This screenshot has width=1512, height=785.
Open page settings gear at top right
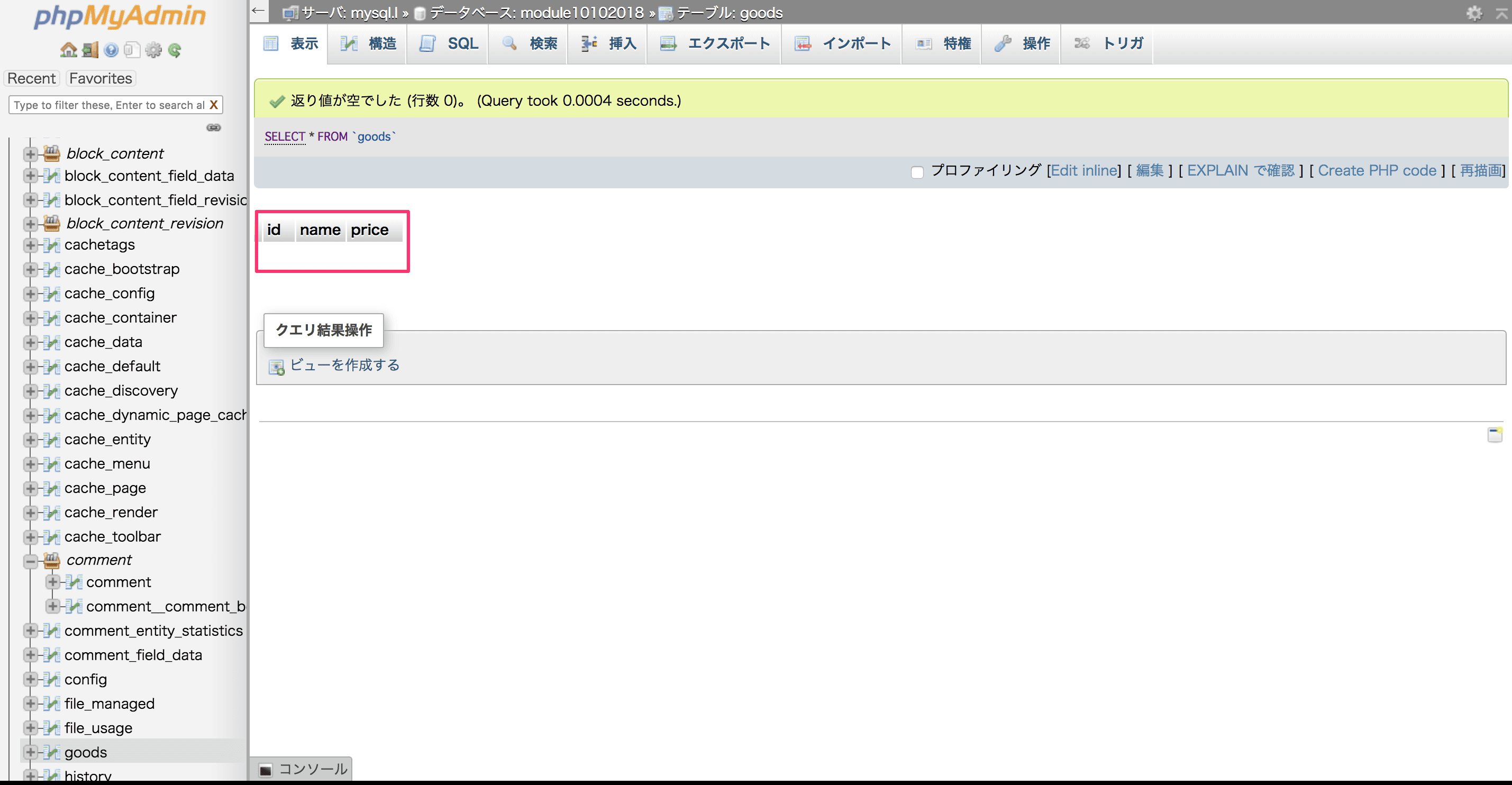pos(1474,13)
